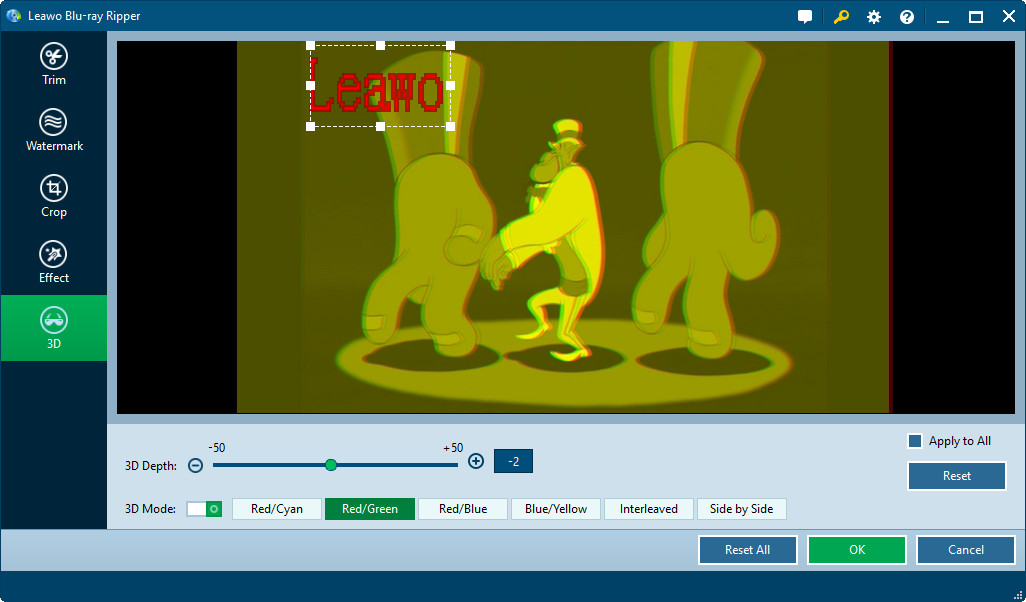Open the feedback chat bubble icon

[x=805, y=17]
